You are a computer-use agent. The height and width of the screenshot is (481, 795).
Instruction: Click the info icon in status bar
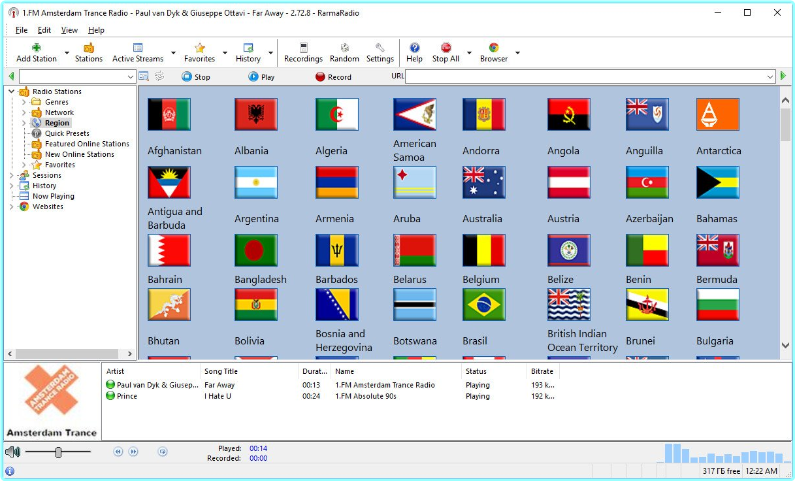pyautogui.click(x=10, y=471)
